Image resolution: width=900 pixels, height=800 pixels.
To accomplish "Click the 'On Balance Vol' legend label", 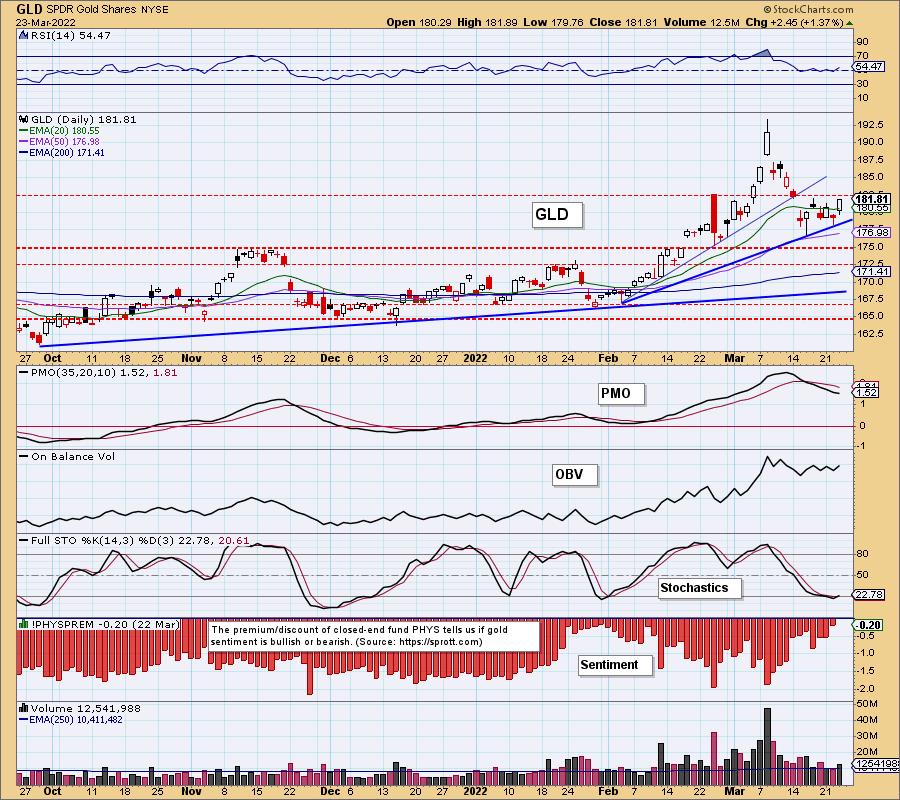I will (67, 457).
